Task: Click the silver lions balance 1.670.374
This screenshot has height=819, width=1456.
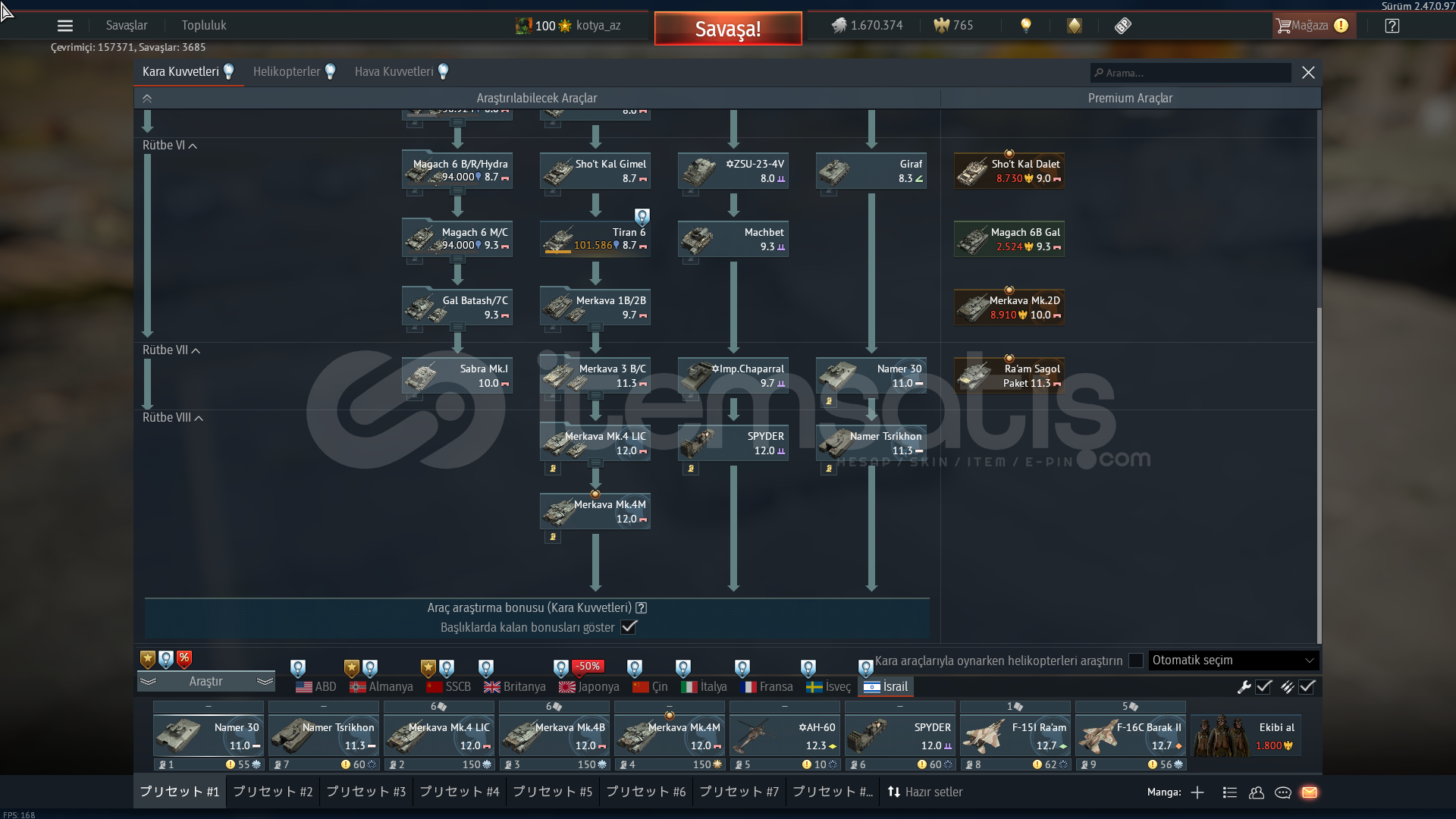Action: pyautogui.click(x=867, y=26)
